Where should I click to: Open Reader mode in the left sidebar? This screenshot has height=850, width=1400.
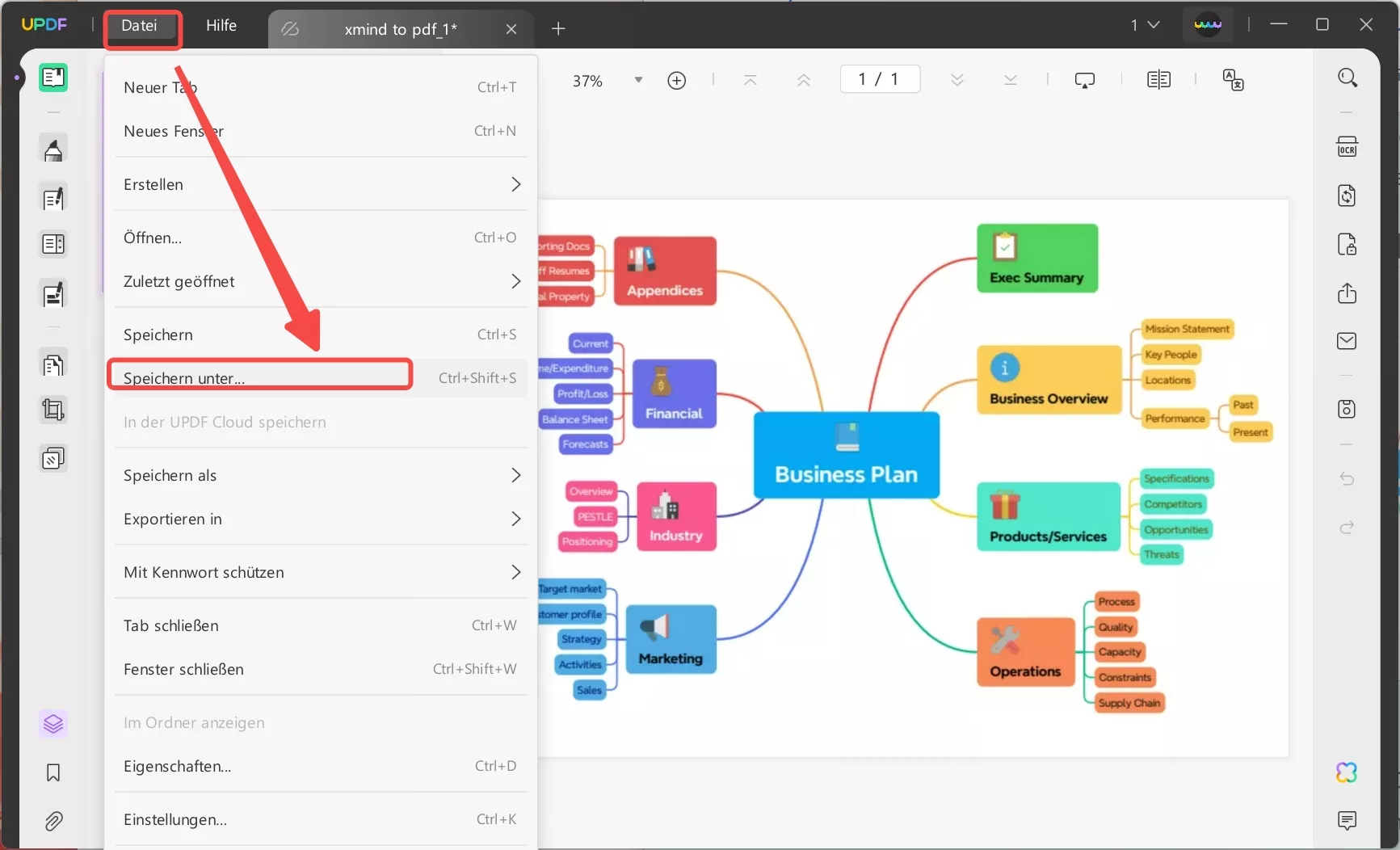pyautogui.click(x=53, y=78)
